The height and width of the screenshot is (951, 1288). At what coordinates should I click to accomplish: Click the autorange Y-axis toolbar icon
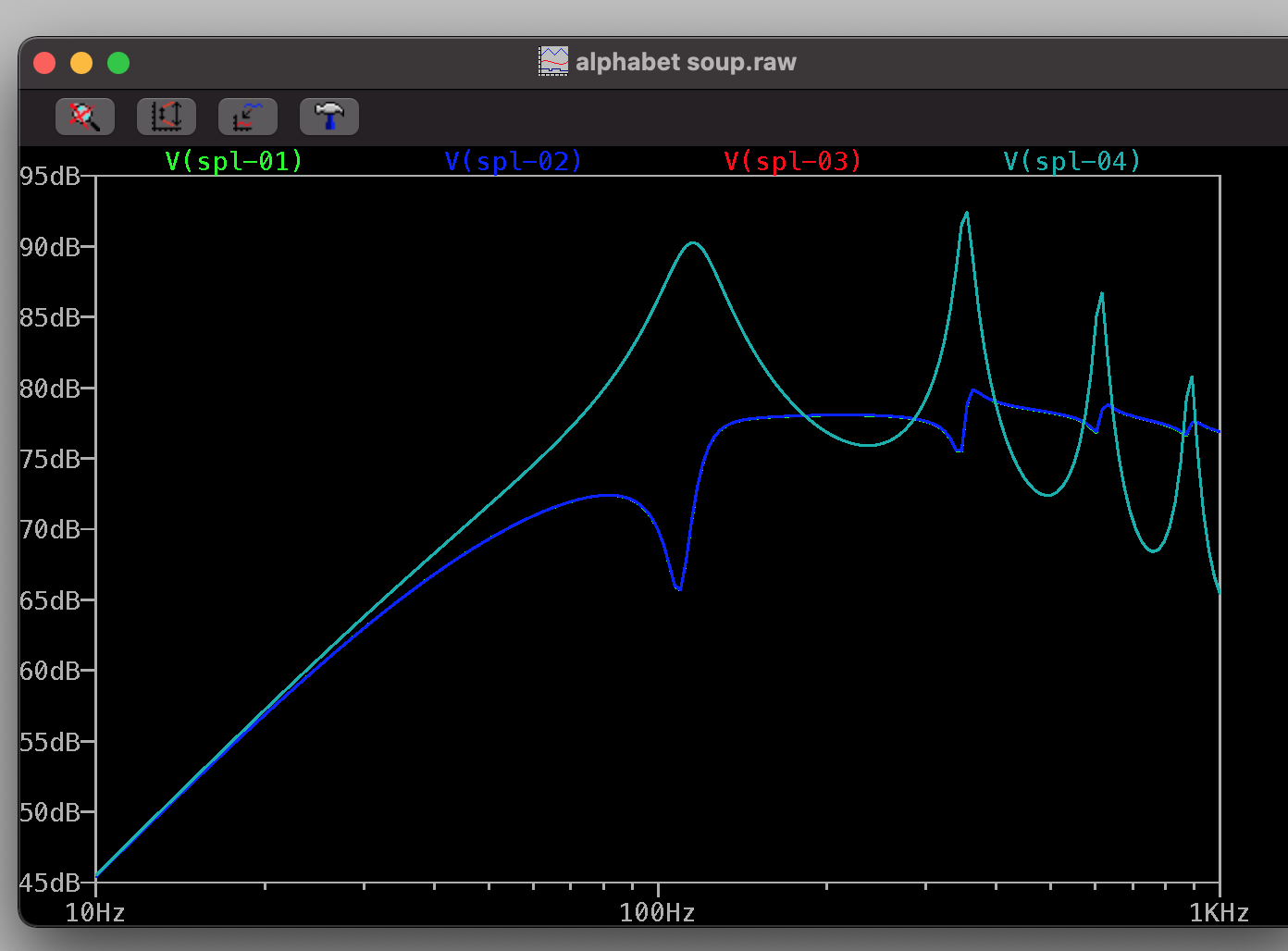click(167, 117)
